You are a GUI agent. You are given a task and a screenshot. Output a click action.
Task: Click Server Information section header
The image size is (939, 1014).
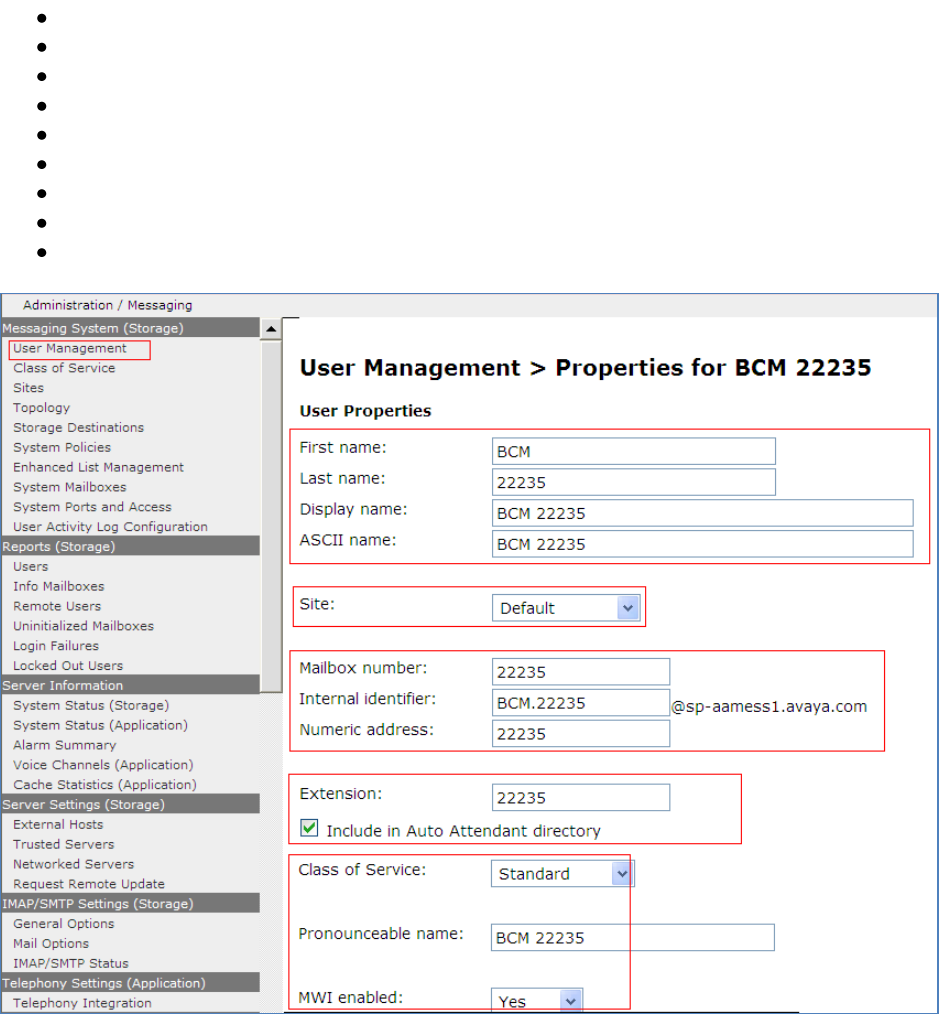click(x=130, y=685)
